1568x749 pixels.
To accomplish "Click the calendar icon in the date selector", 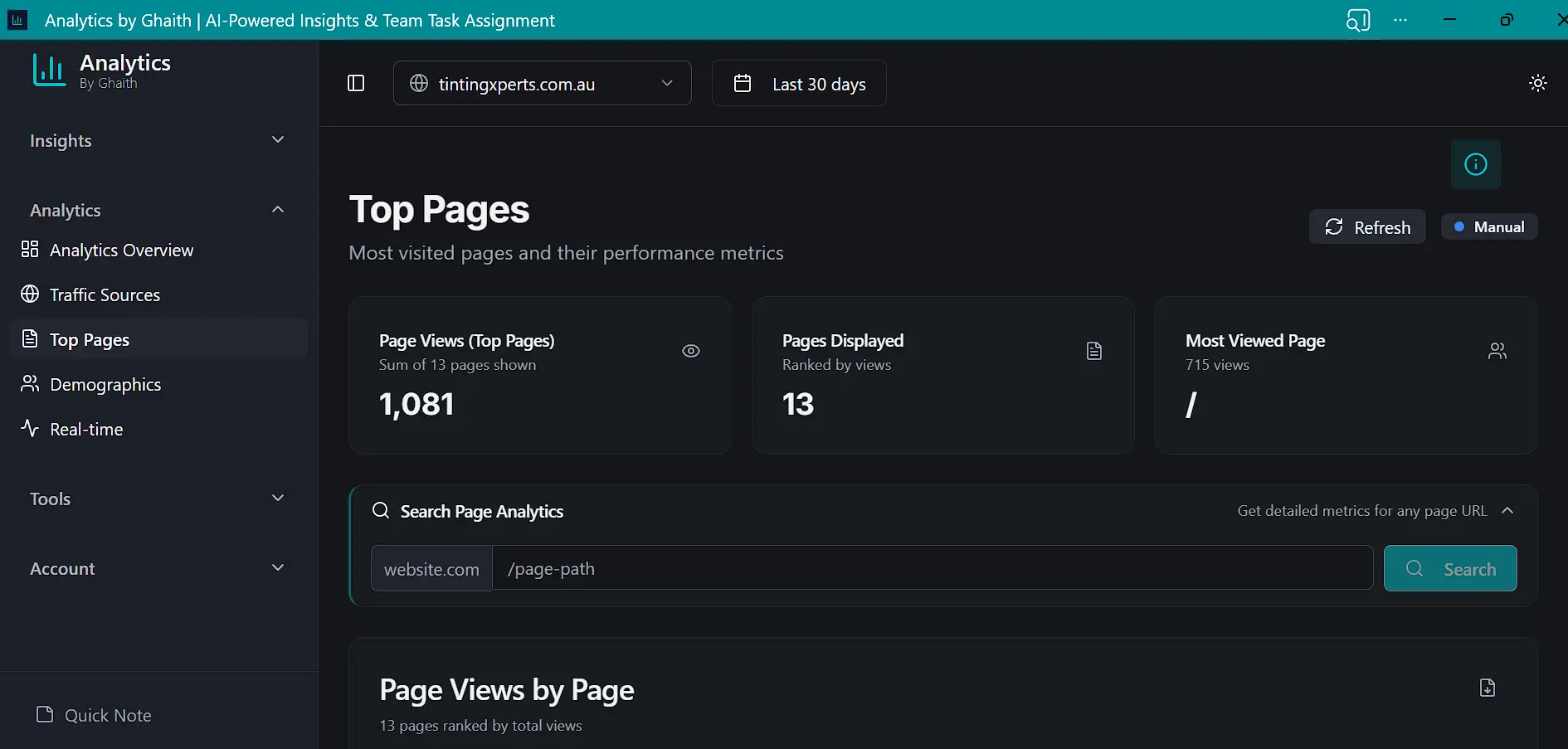I will pyautogui.click(x=743, y=82).
